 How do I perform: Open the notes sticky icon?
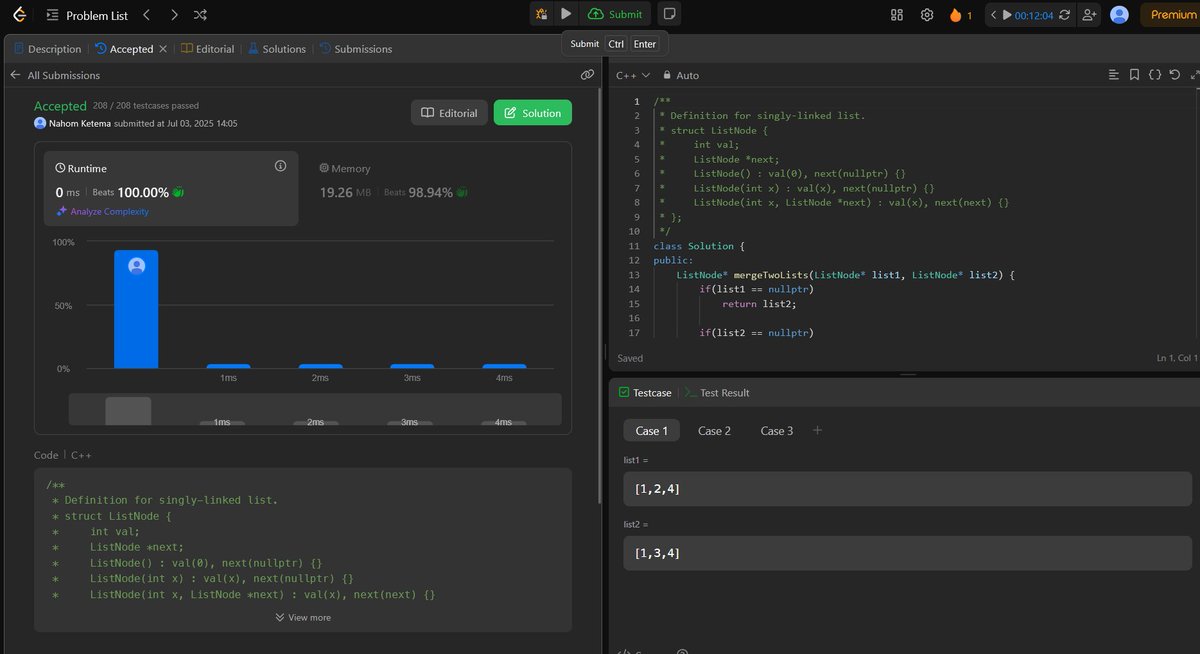click(670, 14)
